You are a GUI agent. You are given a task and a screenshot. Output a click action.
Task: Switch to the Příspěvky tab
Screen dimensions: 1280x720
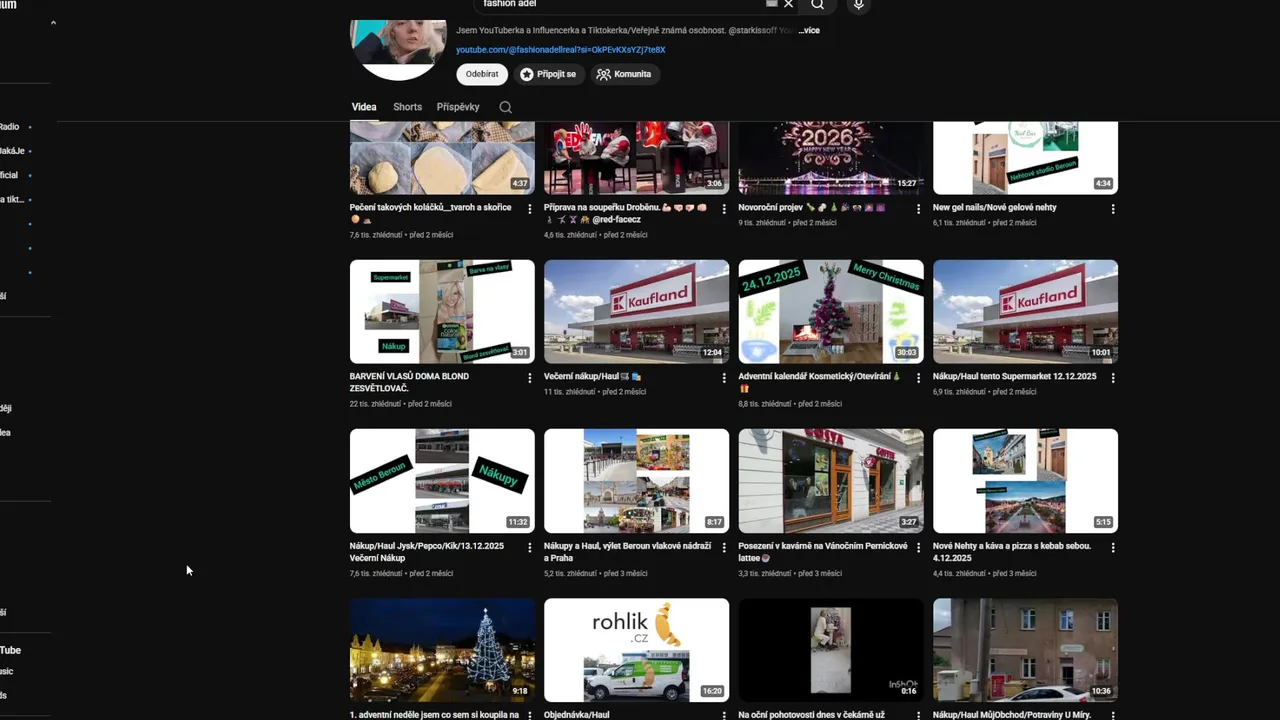pyautogui.click(x=458, y=107)
